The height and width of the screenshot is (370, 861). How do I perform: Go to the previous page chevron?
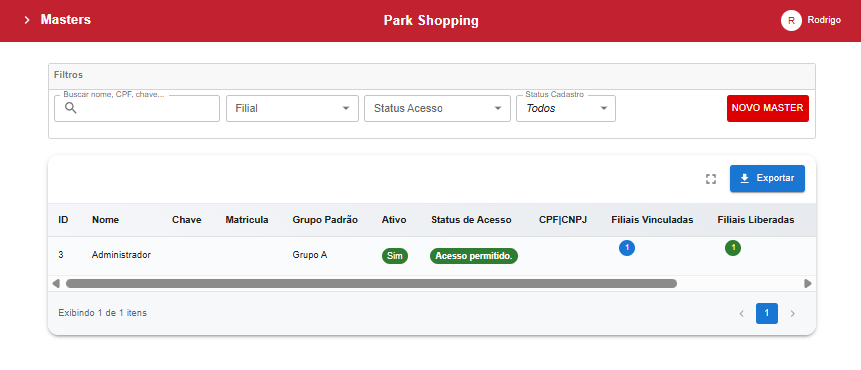point(741,313)
